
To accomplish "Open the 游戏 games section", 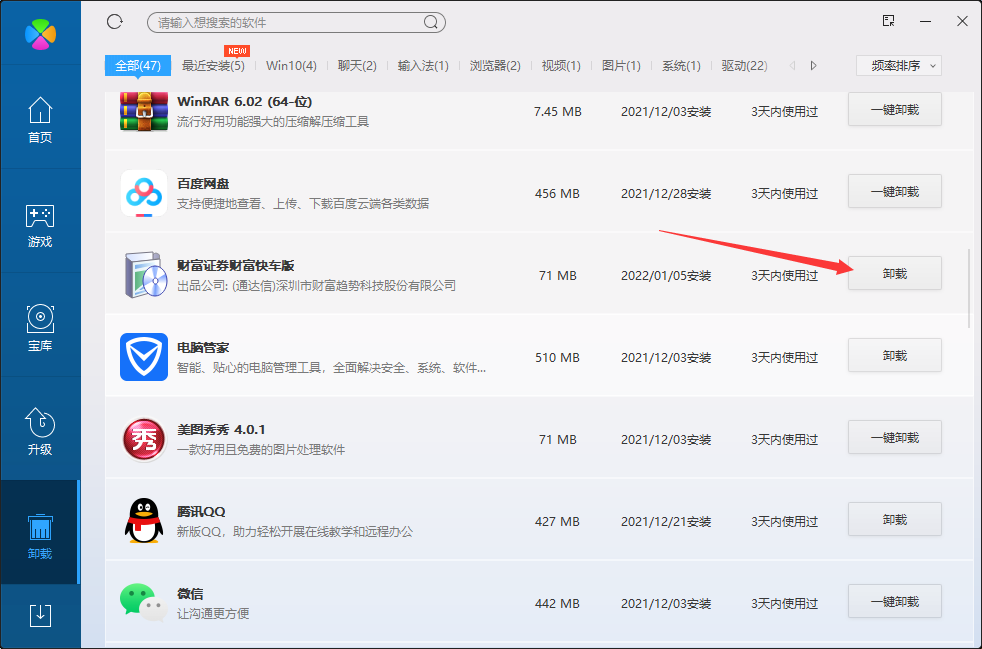I will [x=40, y=226].
